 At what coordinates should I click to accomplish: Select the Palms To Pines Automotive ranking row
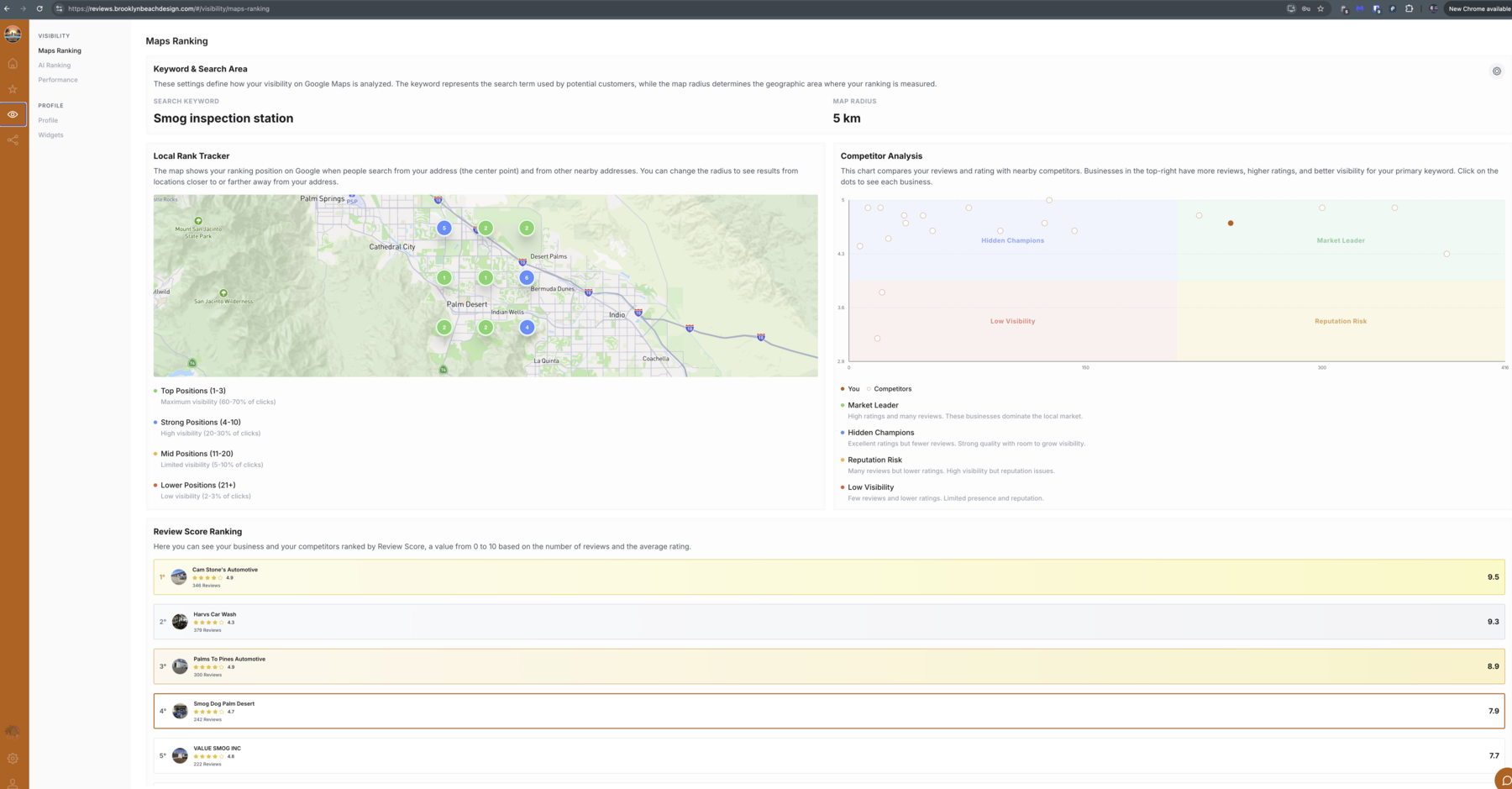tap(829, 666)
